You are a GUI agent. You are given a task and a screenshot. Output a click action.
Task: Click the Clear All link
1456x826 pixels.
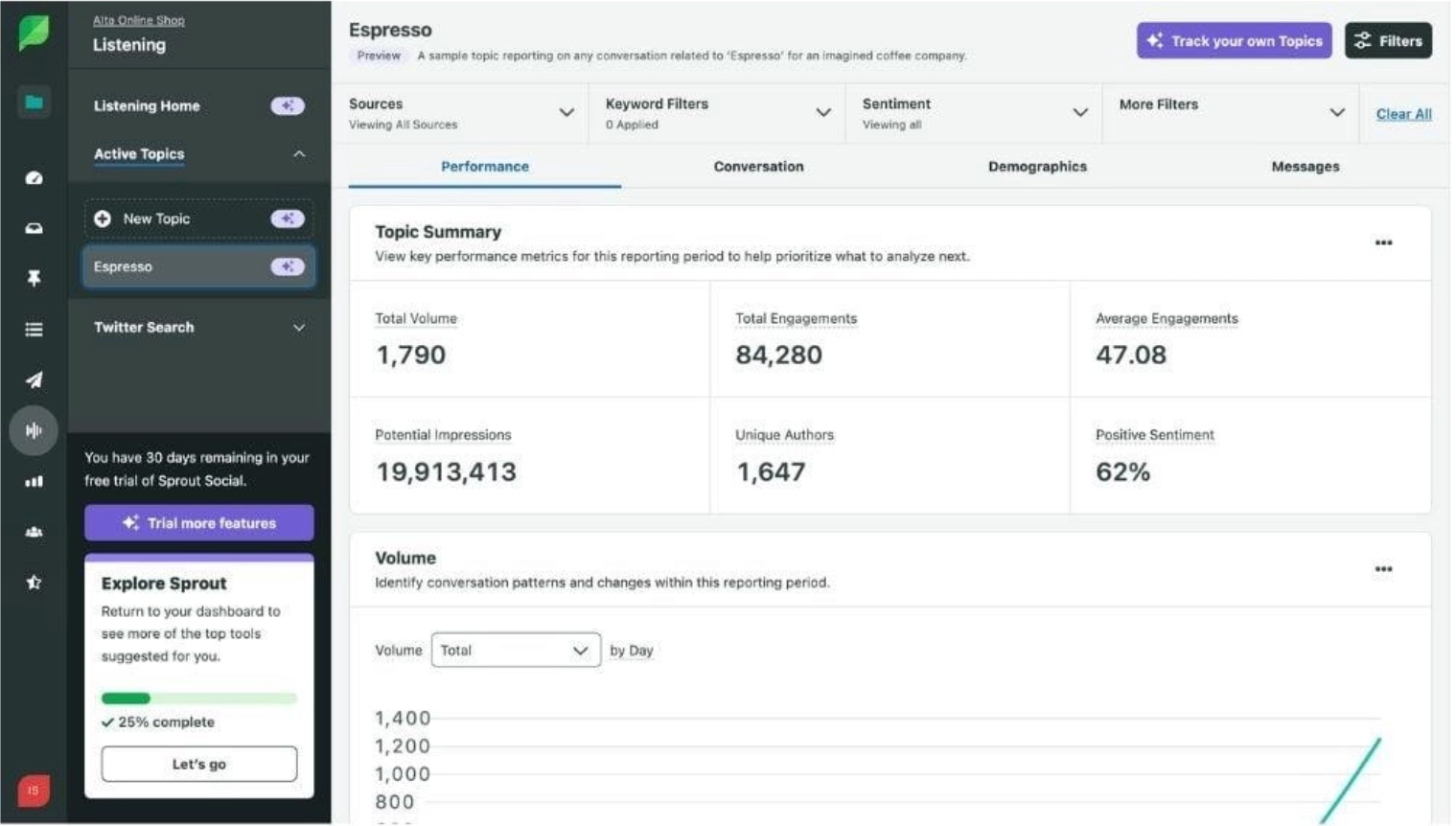click(1405, 114)
